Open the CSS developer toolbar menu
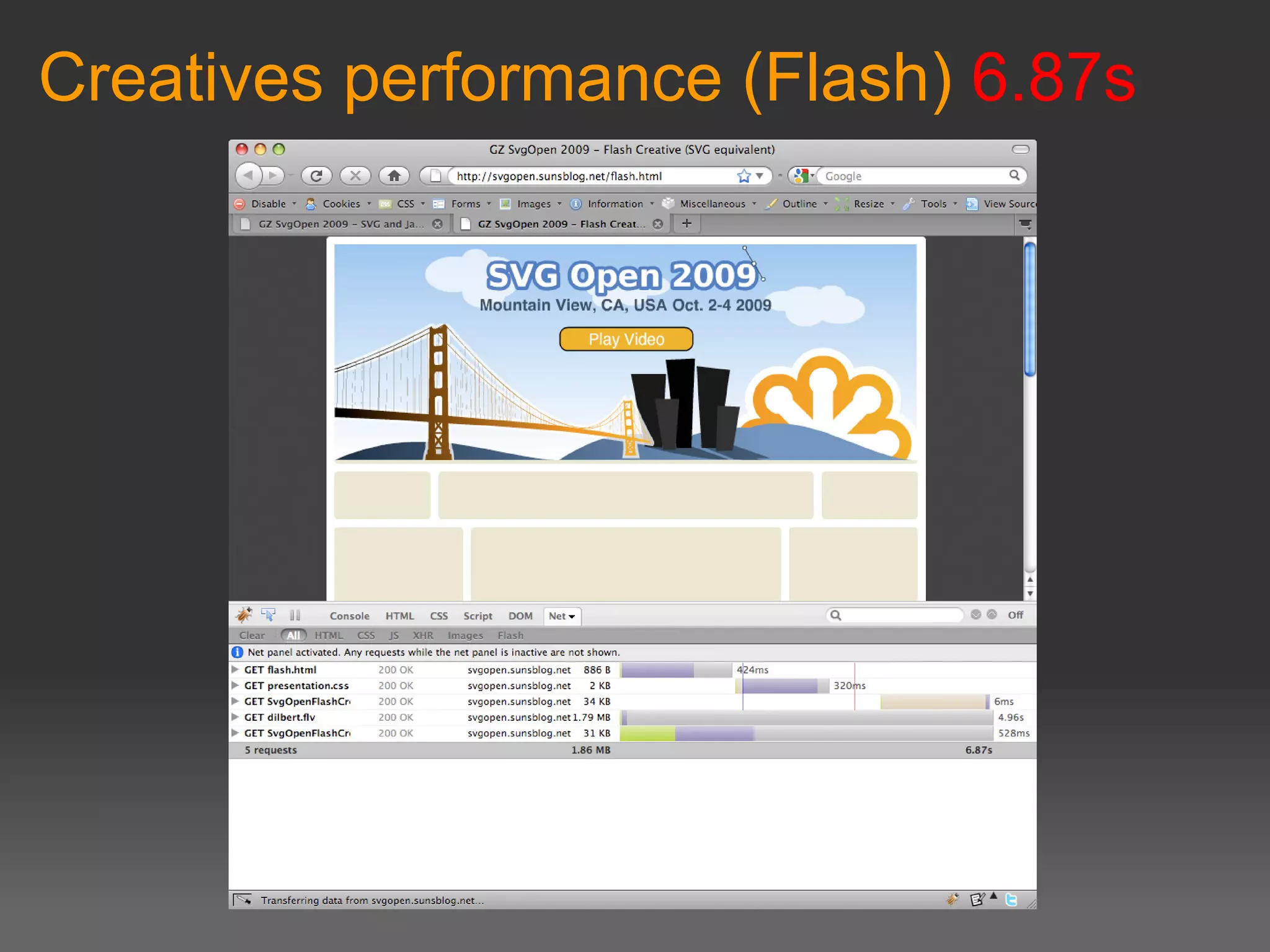 (402, 204)
